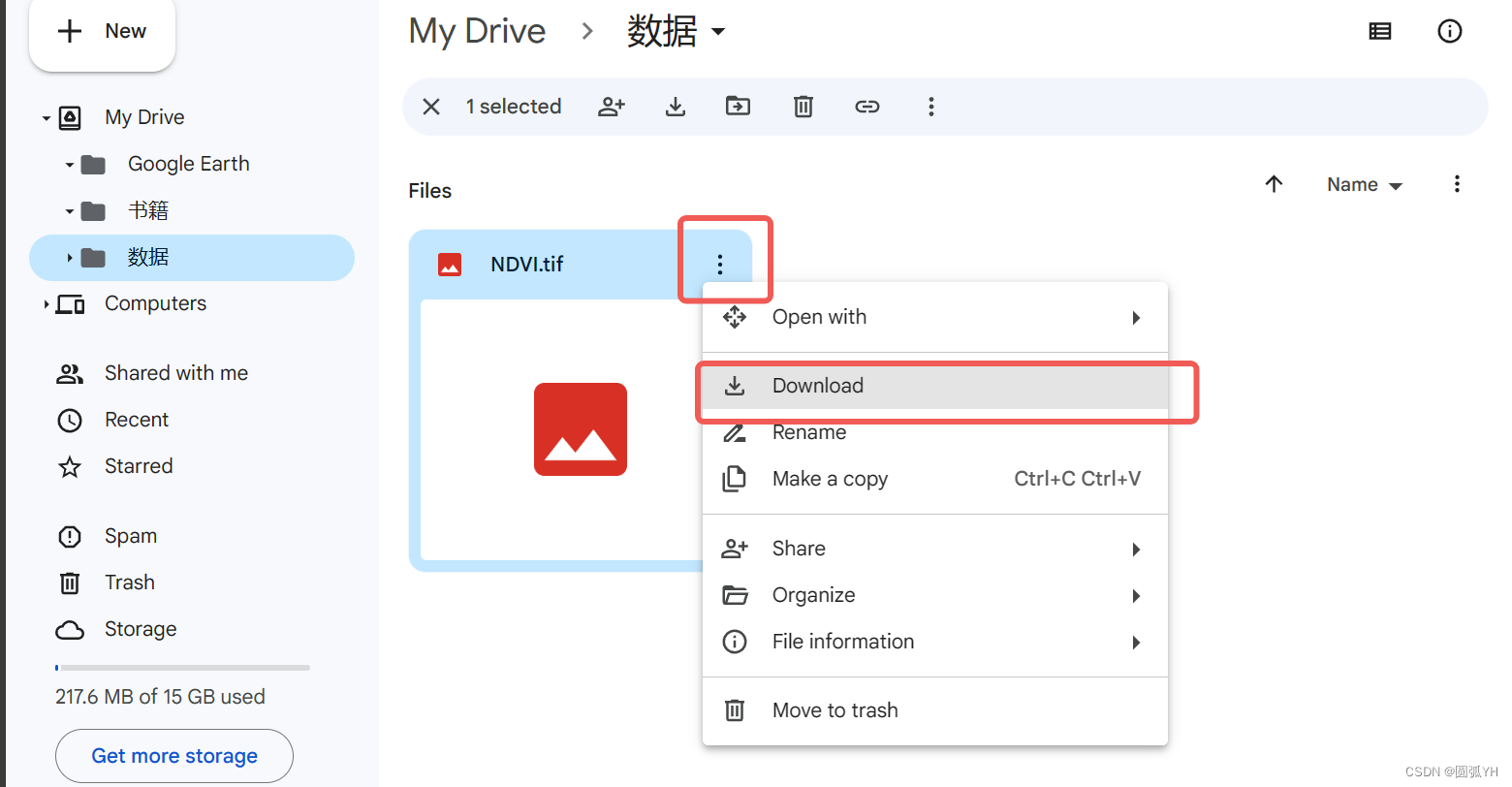The width and height of the screenshot is (1512, 787).
Task: Click the get link icon in toolbar
Action: 867,107
